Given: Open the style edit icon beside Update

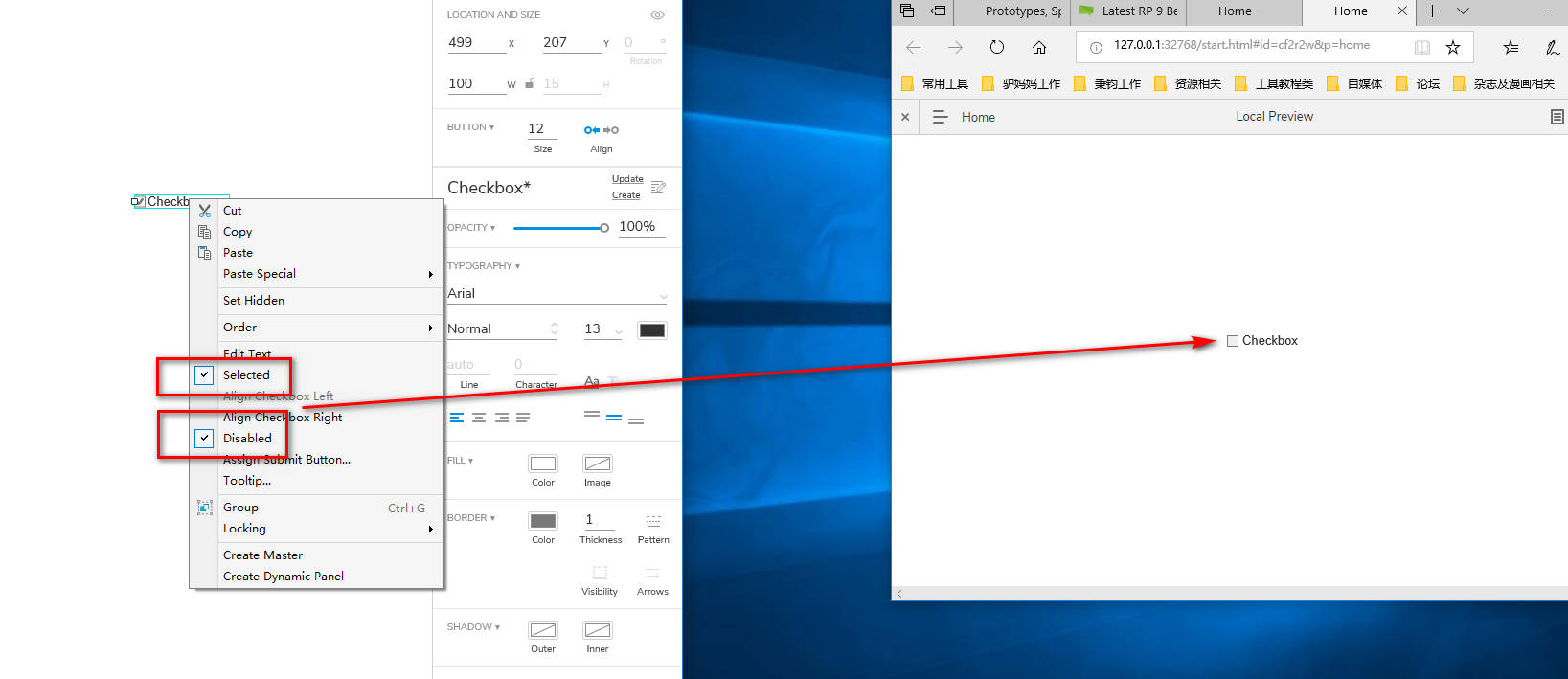Looking at the screenshot, I should (x=658, y=187).
